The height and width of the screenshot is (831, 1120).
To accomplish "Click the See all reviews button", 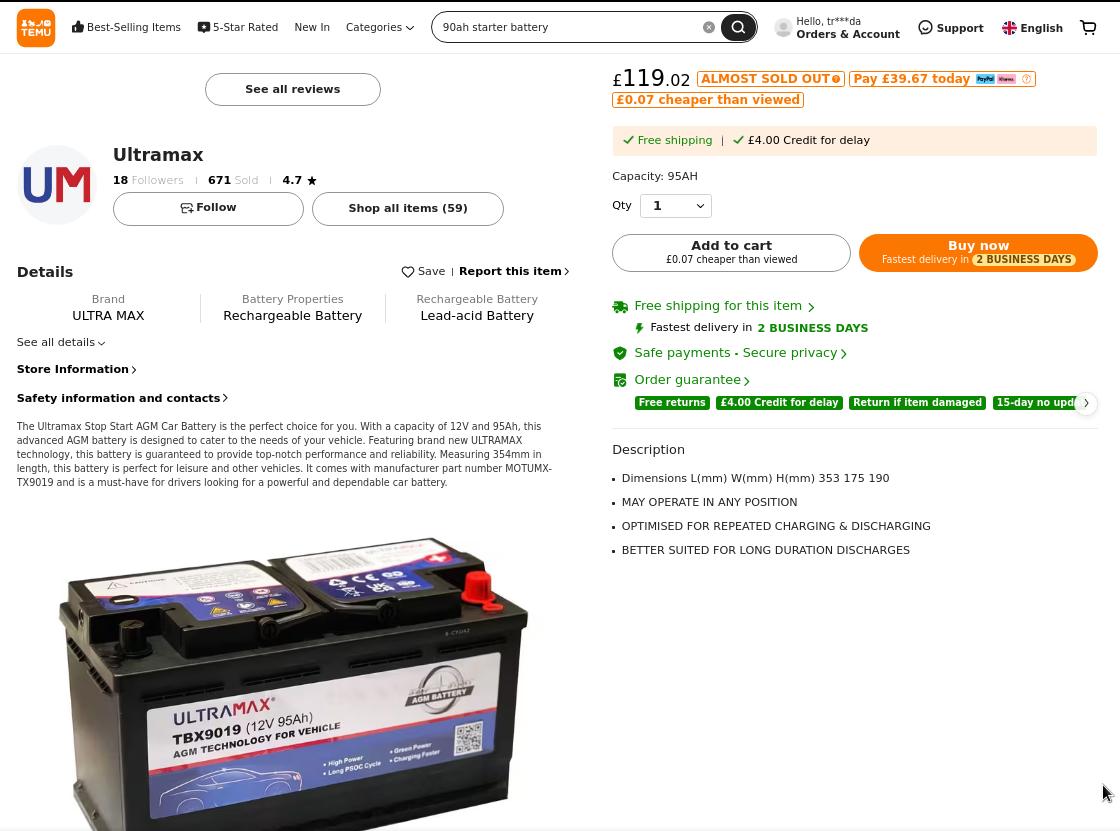I will tap(293, 89).
